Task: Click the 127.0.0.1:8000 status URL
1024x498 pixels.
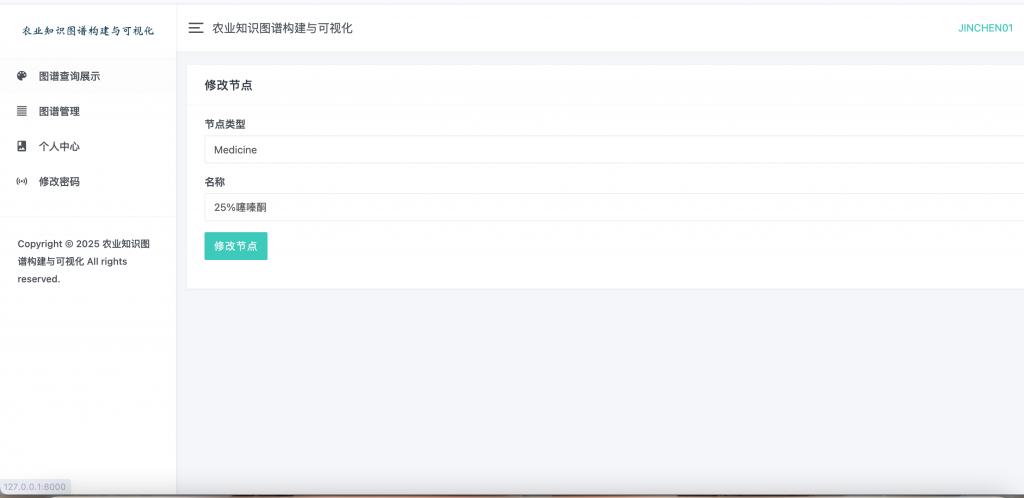Action: tap(35, 487)
